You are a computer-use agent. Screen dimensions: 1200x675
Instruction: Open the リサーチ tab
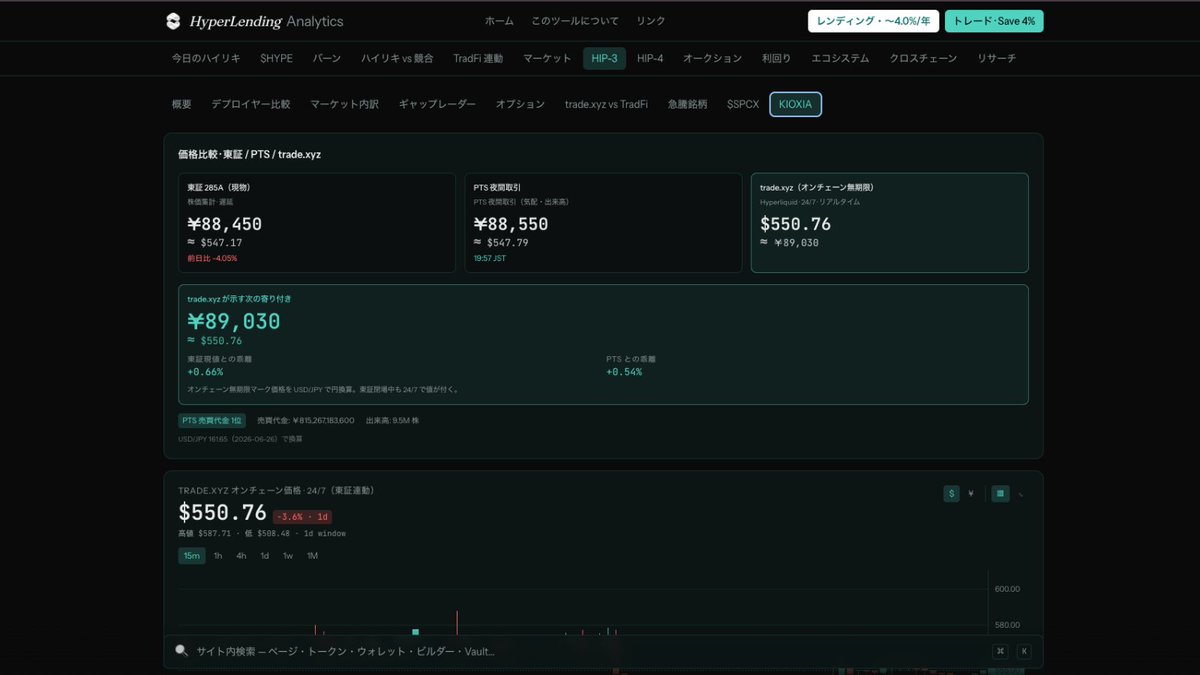(996, 58)
